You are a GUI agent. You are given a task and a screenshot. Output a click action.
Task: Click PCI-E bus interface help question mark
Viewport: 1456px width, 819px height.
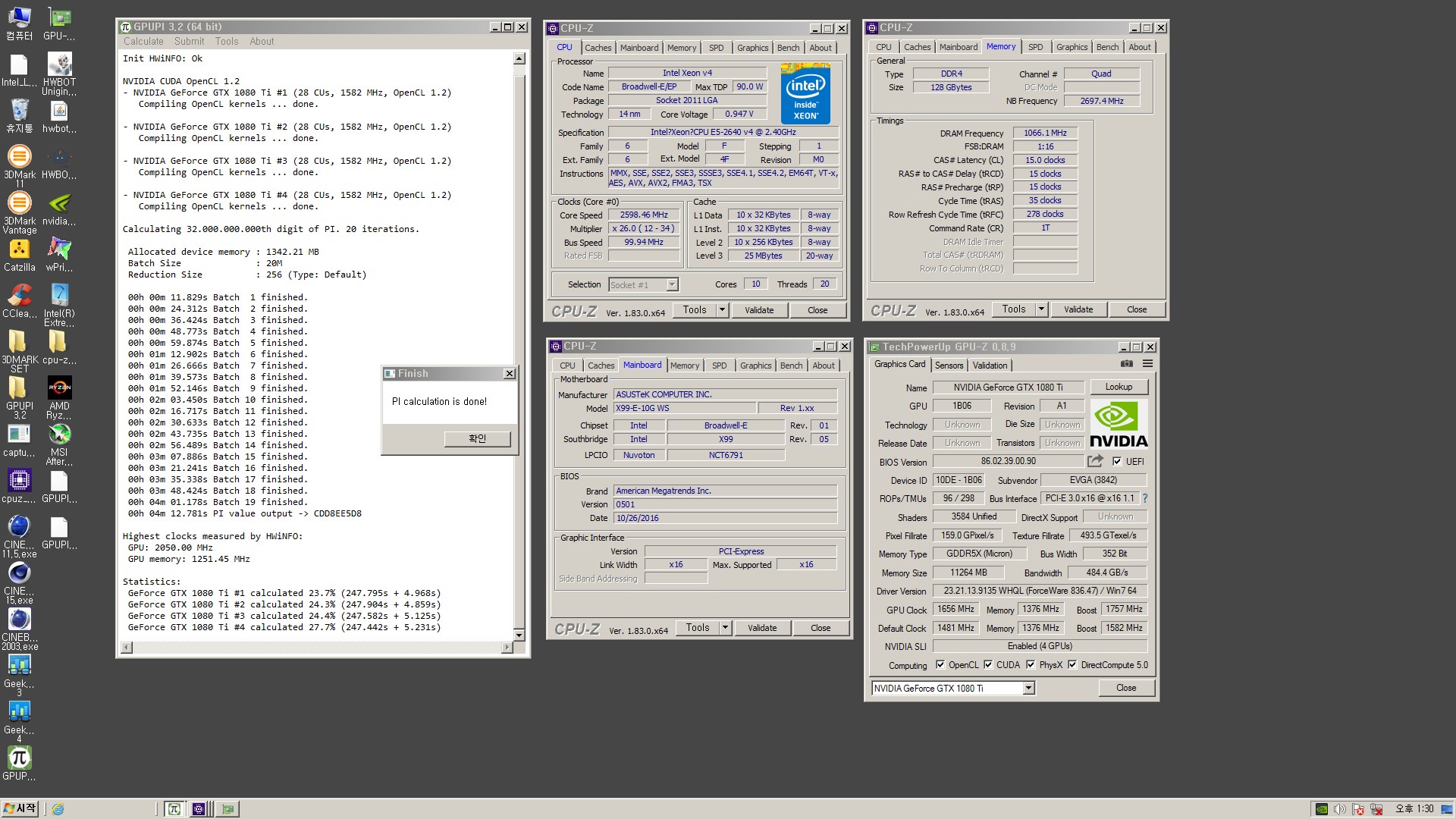pos(1145,498)
